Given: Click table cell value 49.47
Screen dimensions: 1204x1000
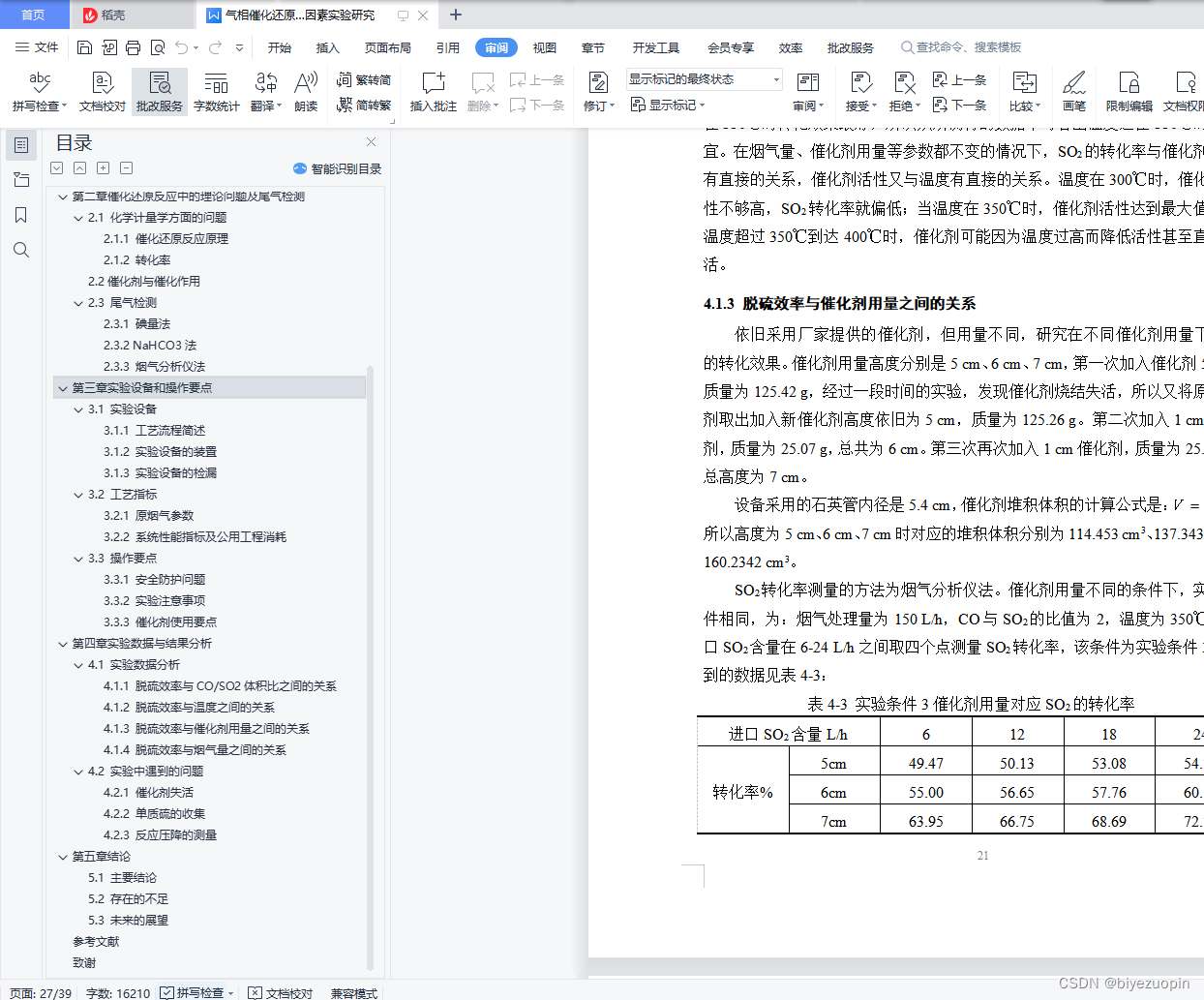Looking at the screenshot, I should click(925, 764).
